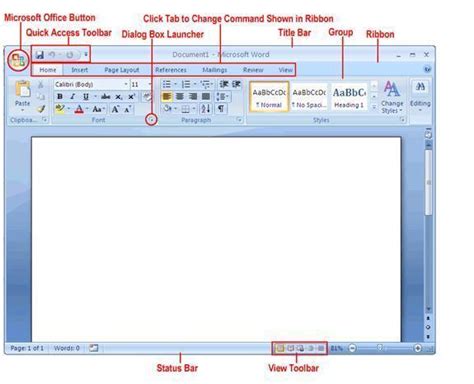Open the Clipboard dialog box launcher
Screen dimensions: 474x384
tap(45, 120)
